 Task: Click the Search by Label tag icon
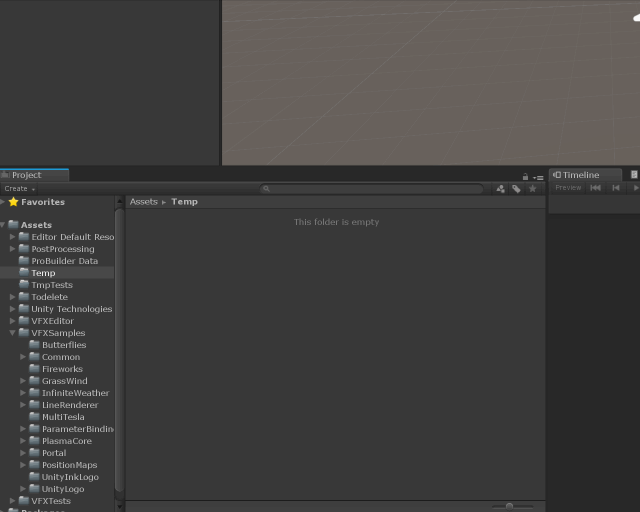click(516, 188)
